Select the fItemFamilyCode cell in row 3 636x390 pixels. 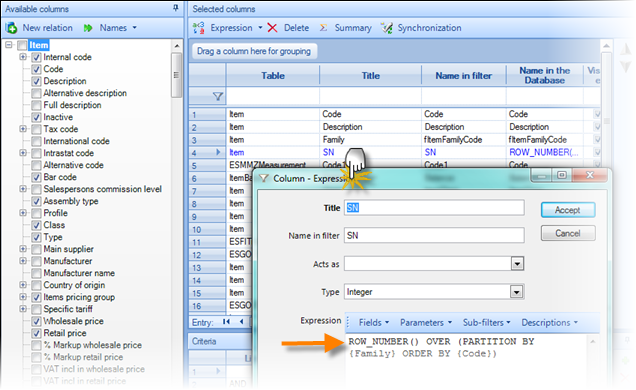pyautogui.click(x=464, y=140)
